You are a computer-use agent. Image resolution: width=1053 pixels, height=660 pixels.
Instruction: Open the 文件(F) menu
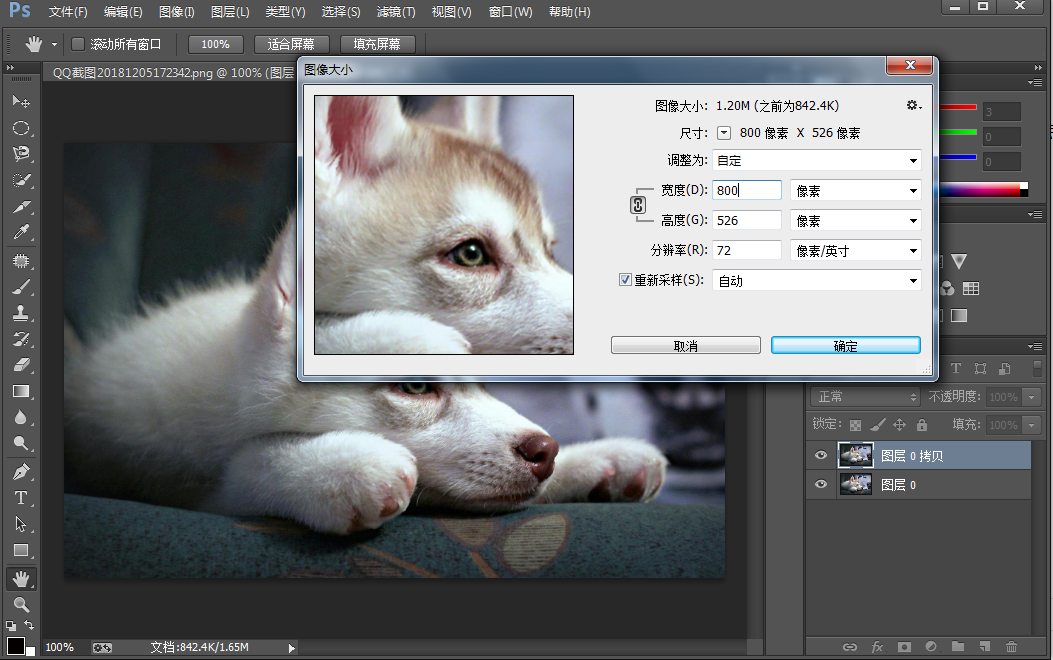[68, 12]
